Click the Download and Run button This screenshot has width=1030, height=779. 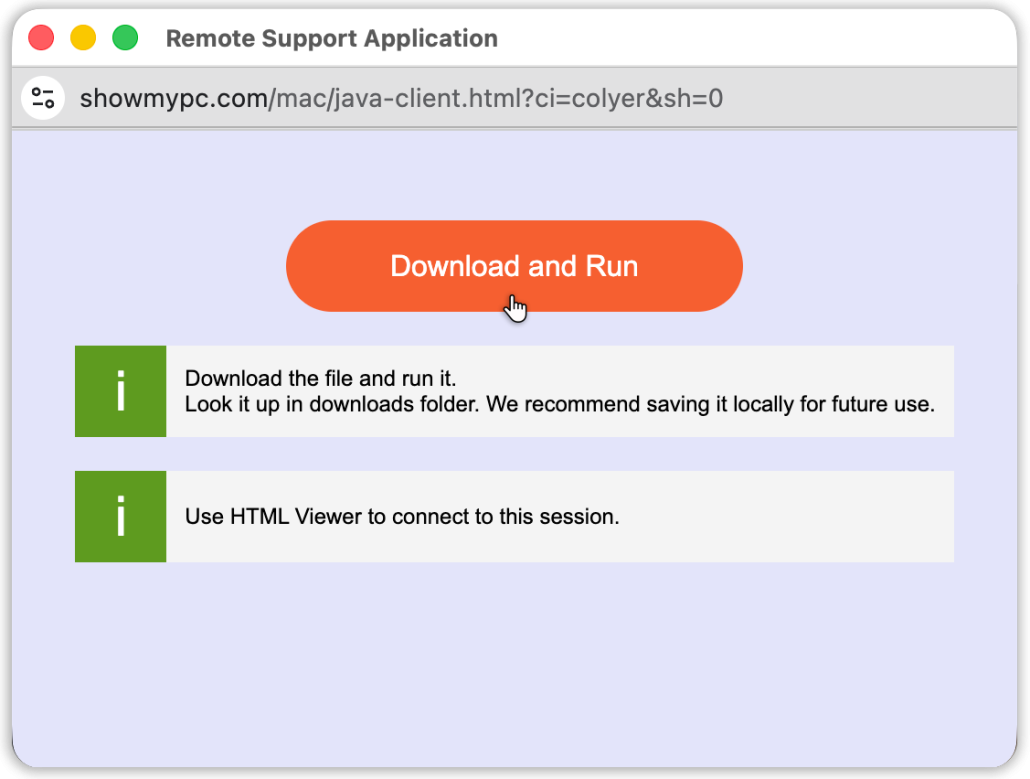pos(514,266)
